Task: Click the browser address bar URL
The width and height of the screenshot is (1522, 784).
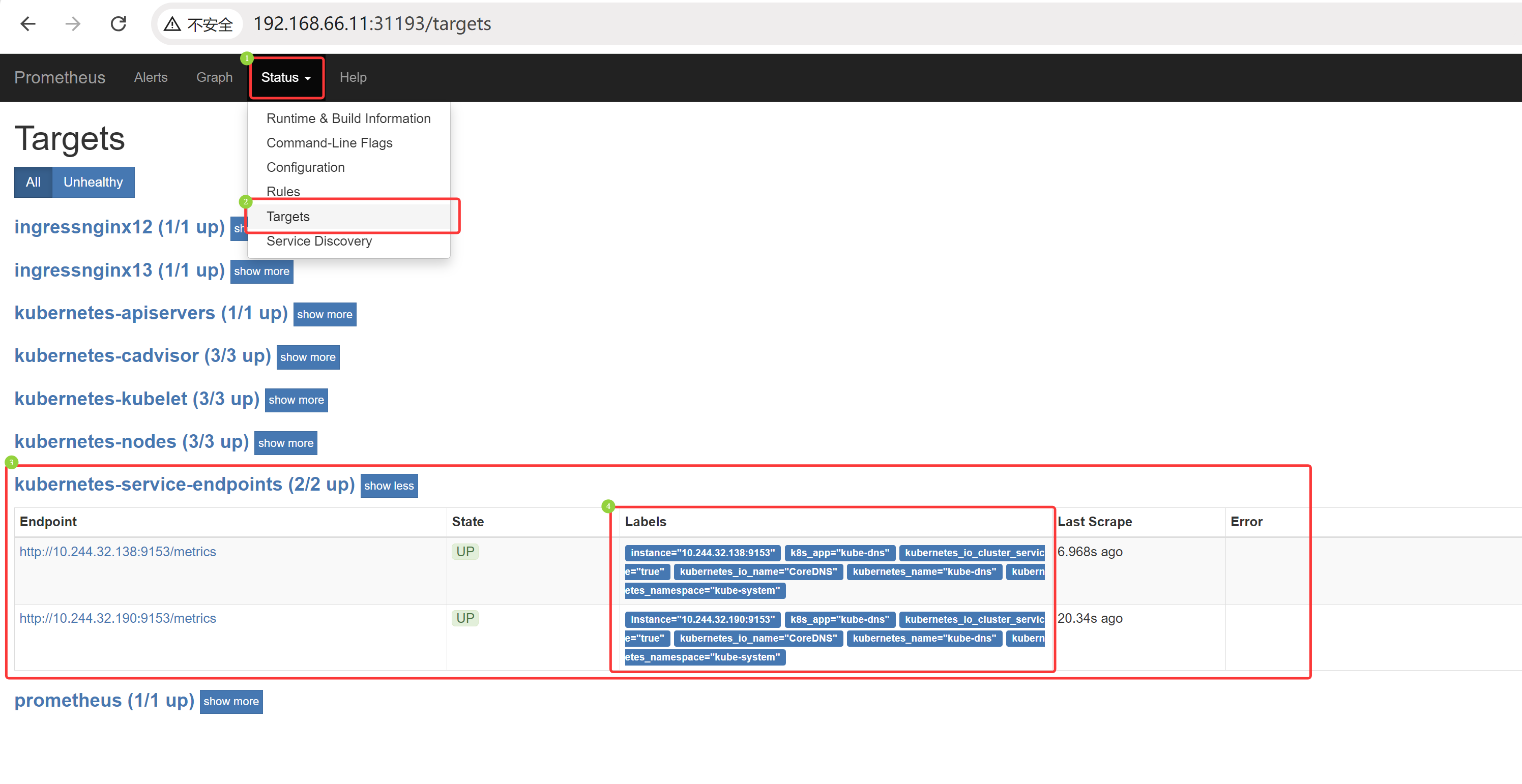Action: tap(372, 23)
